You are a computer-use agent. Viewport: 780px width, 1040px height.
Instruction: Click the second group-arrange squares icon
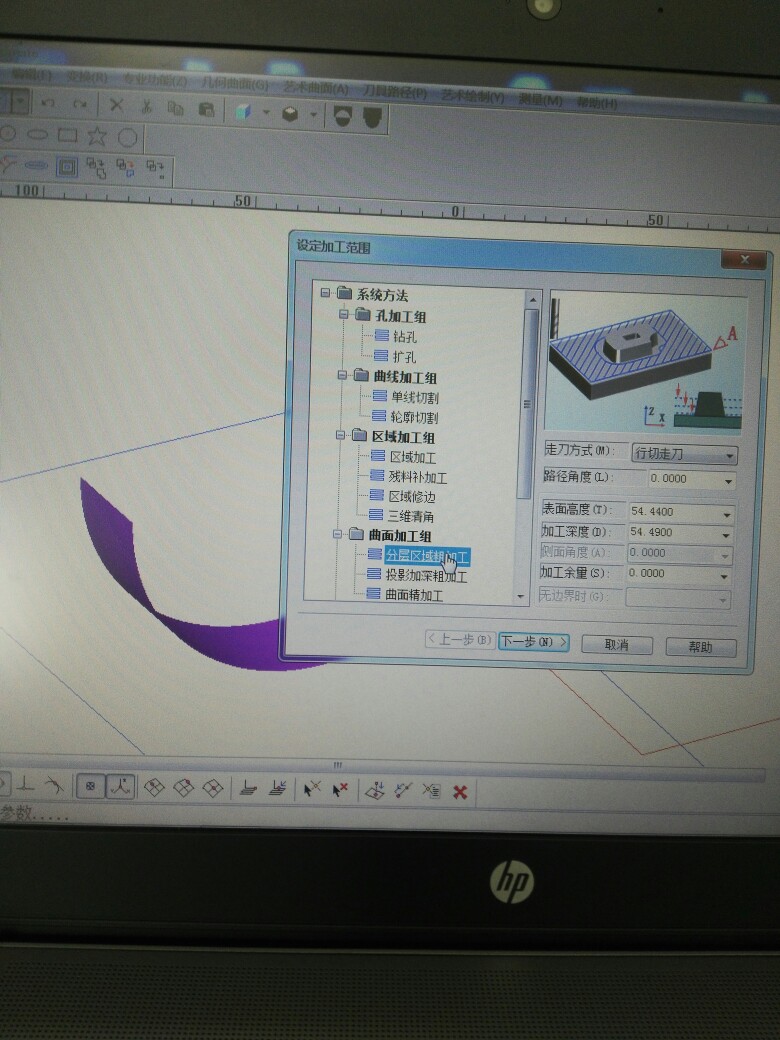125,168
